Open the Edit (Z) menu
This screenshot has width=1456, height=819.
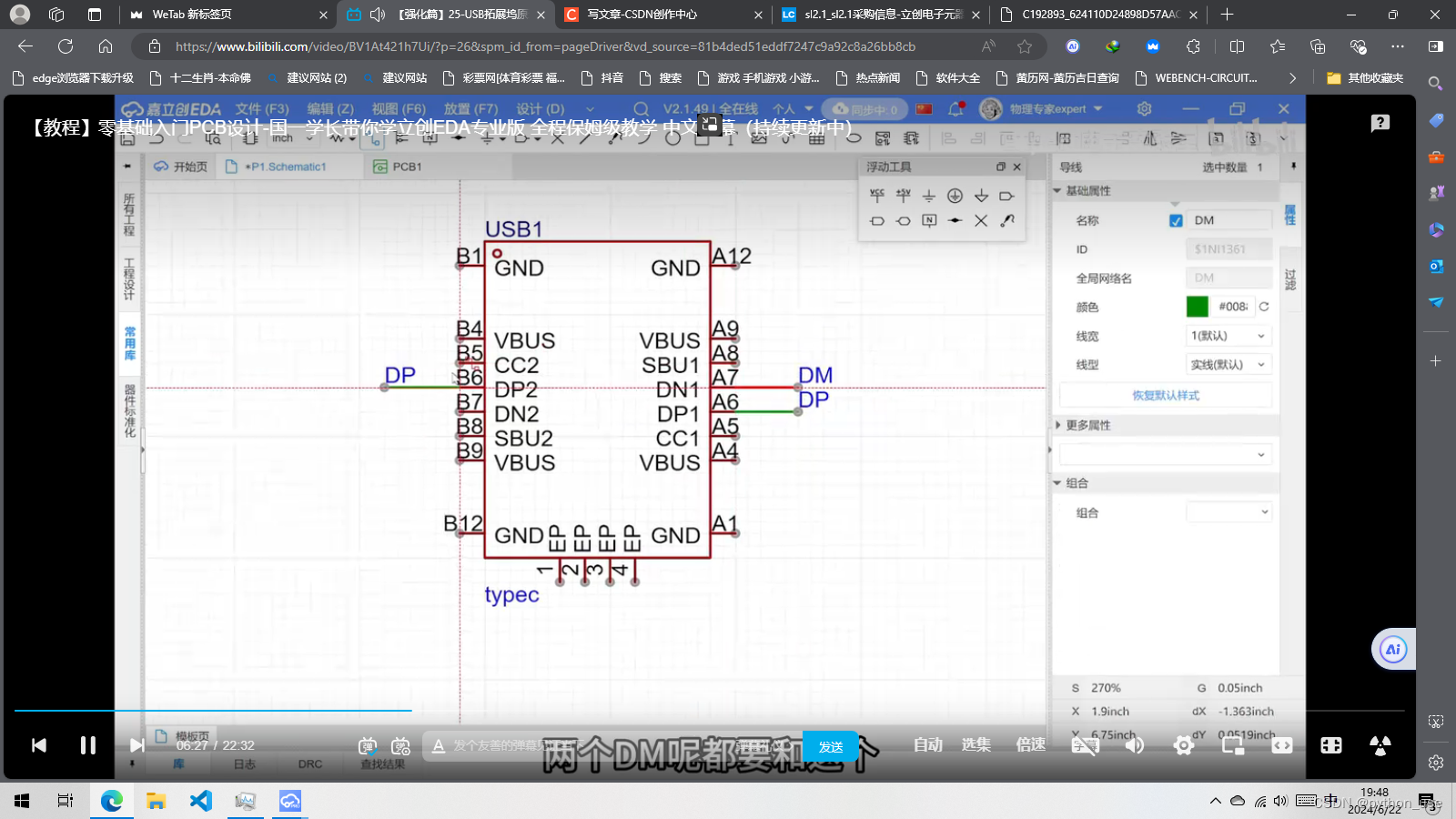tap(330, 108)
